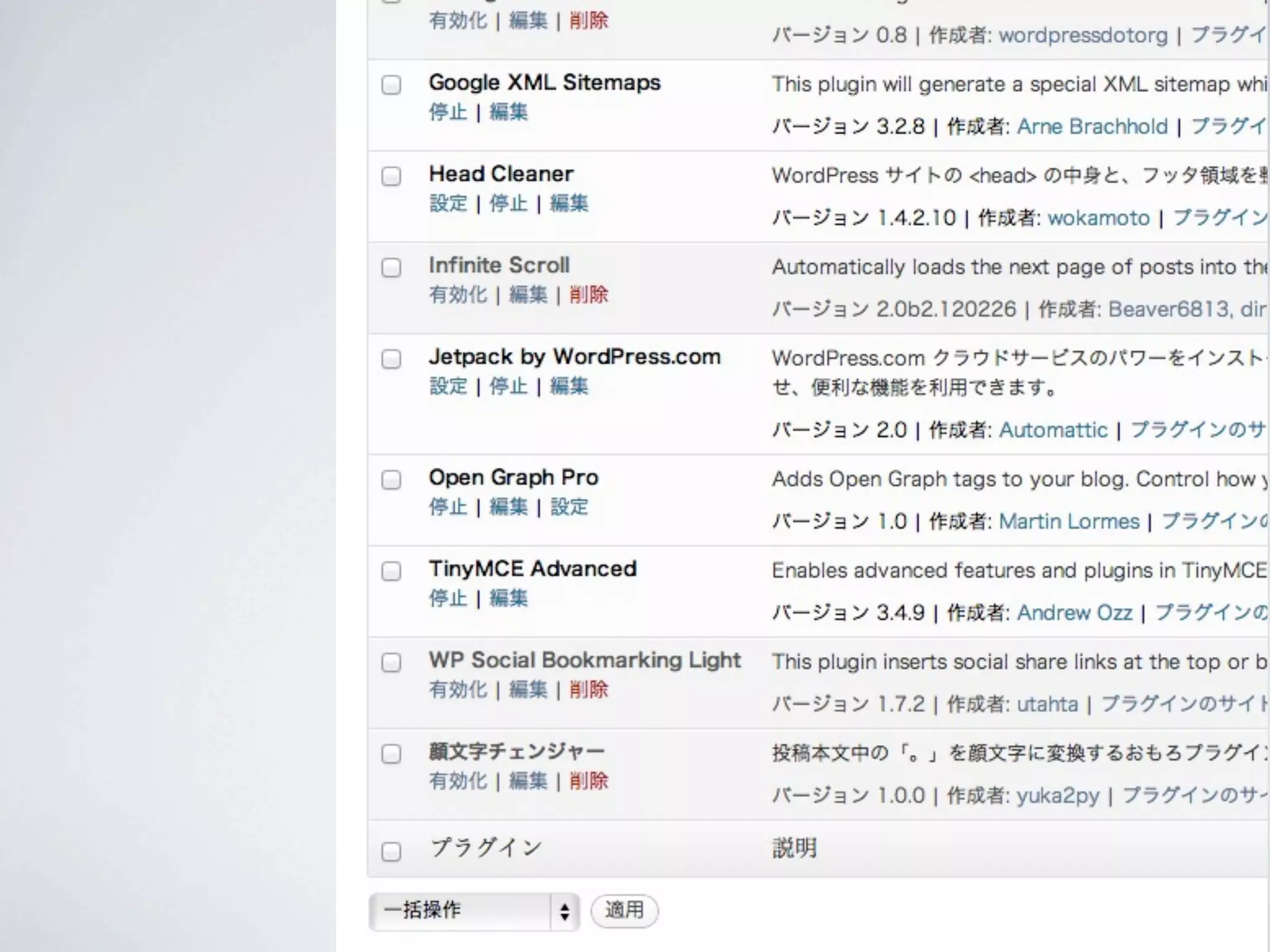Check Jetpack by WordPress.com checkbox
This screenshot has width=1270, height=952.
point(391,359)
